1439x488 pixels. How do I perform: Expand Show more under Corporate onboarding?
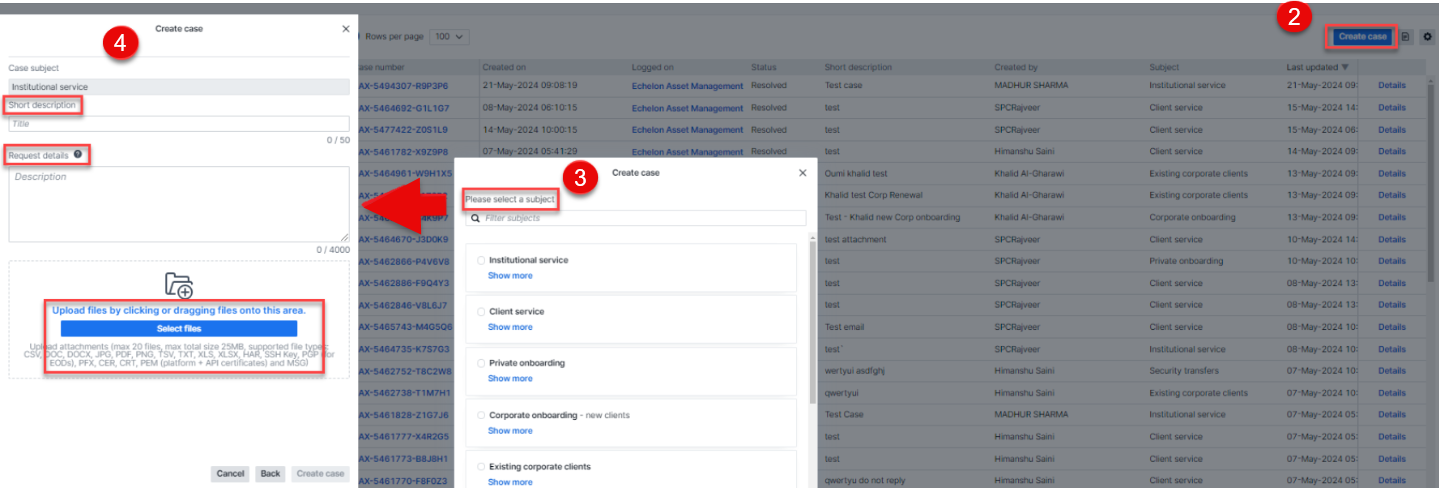pyautogui.click(x=510, y=430)
